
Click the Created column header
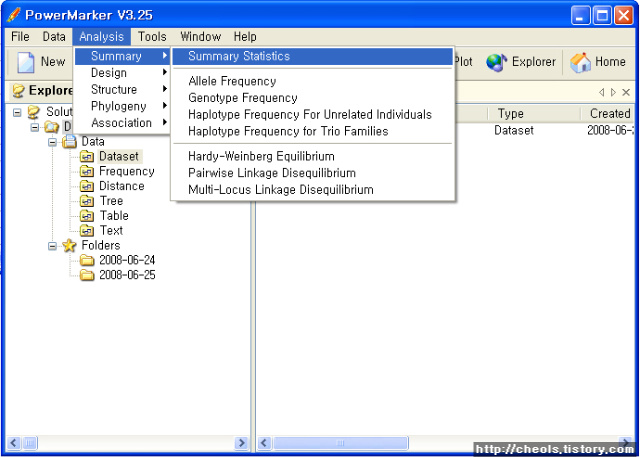609,113
